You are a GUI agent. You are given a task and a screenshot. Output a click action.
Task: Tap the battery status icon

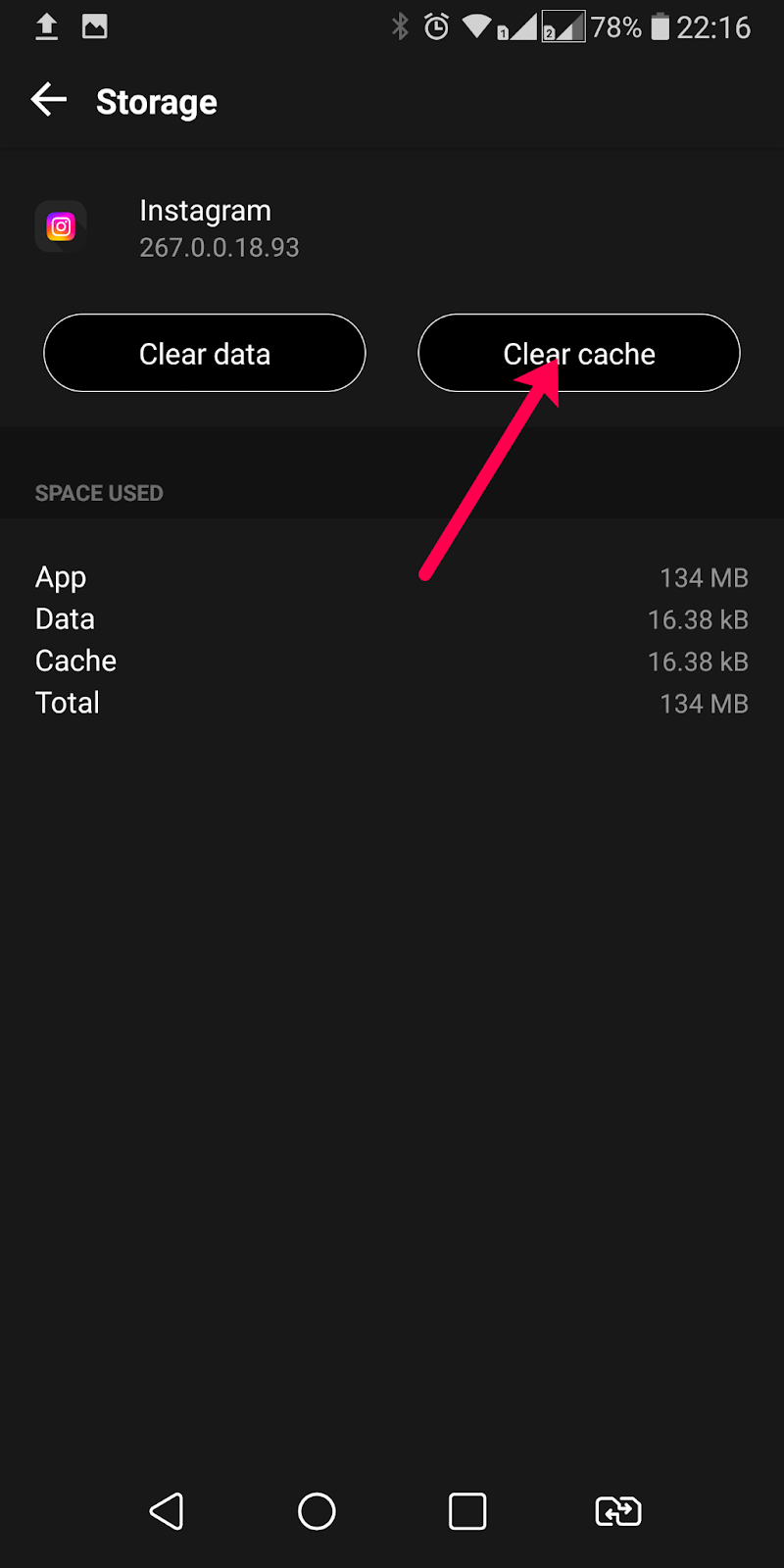661,26
